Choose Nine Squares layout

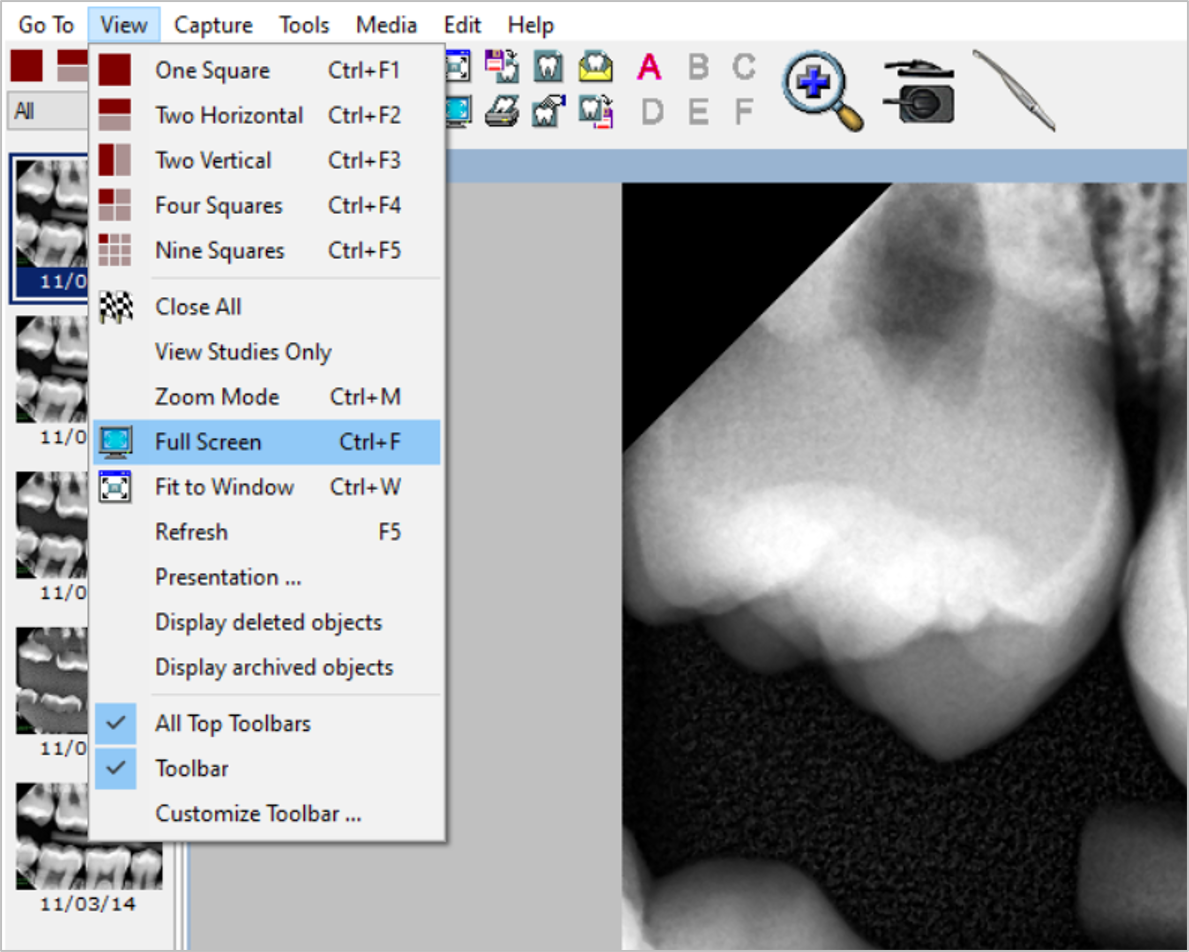(x=267, y=250)
